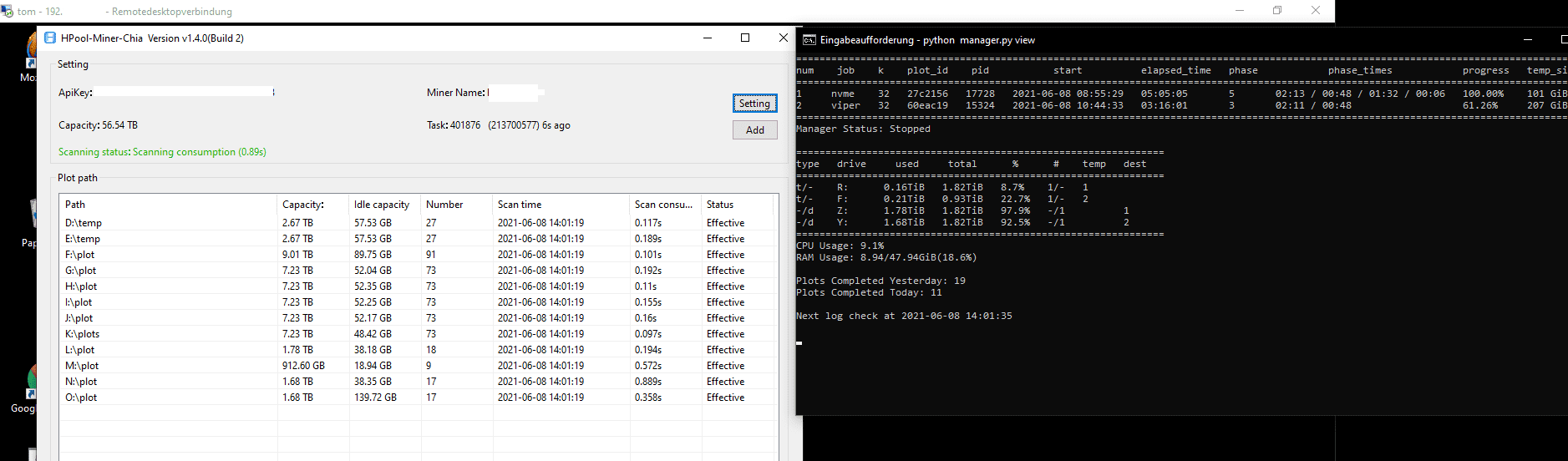Screen dimensions: 1568x461
Task: Sort by the Status column header
Action: pyautogui.click(x=738, y=205)
